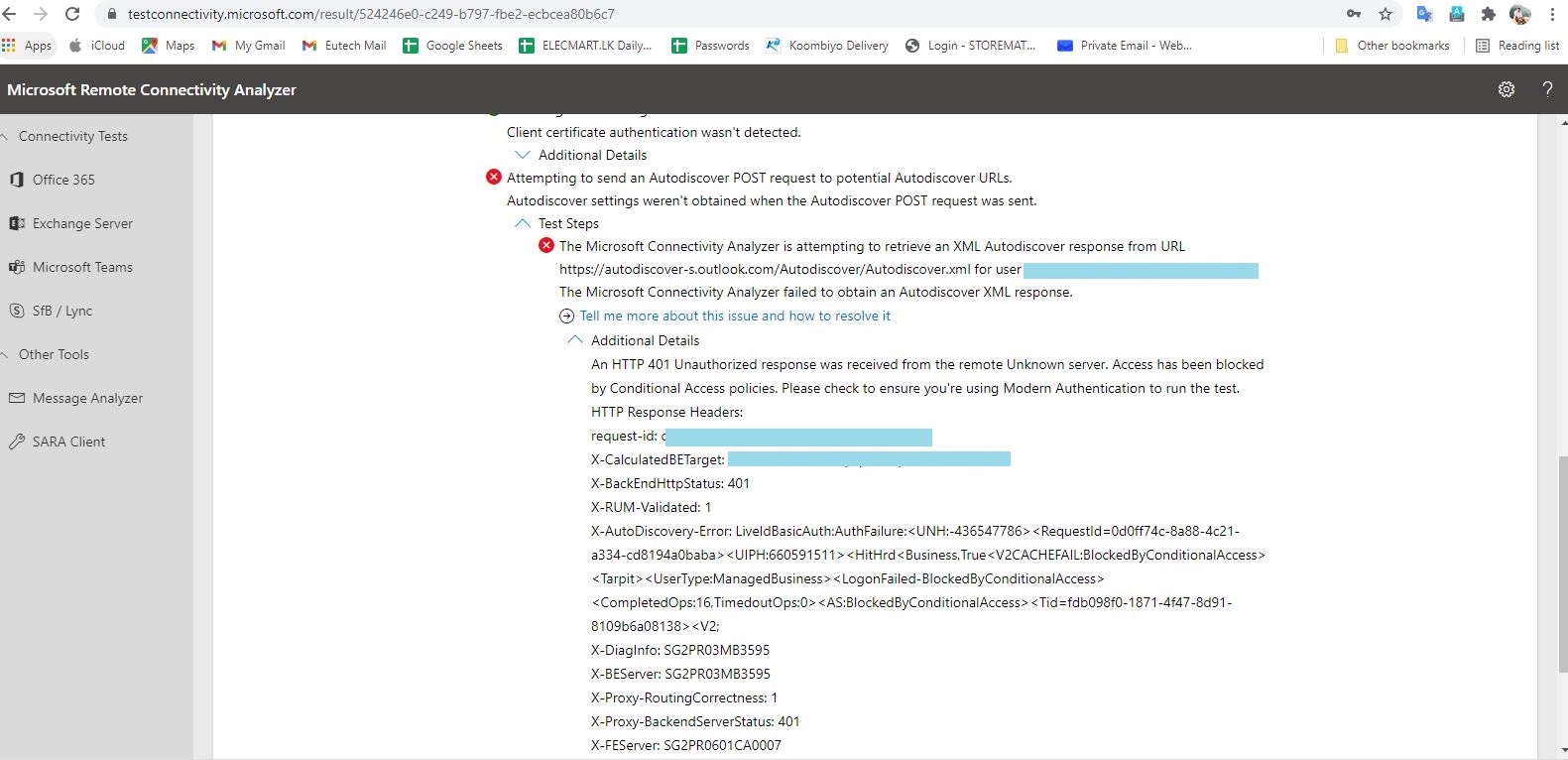
Task: Open ELECMART.LK Daily bookmark
Action: [586, 46]
